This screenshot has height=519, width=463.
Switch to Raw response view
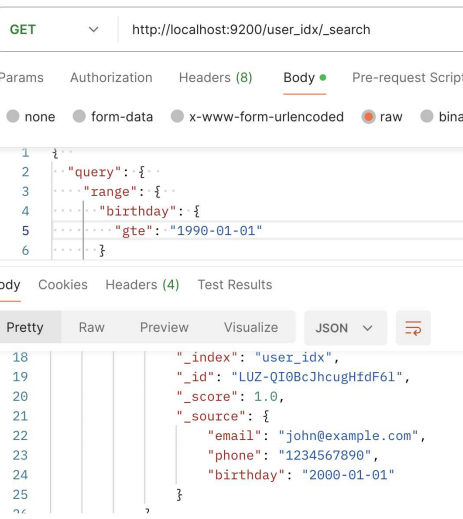click(x=92, y=327)
